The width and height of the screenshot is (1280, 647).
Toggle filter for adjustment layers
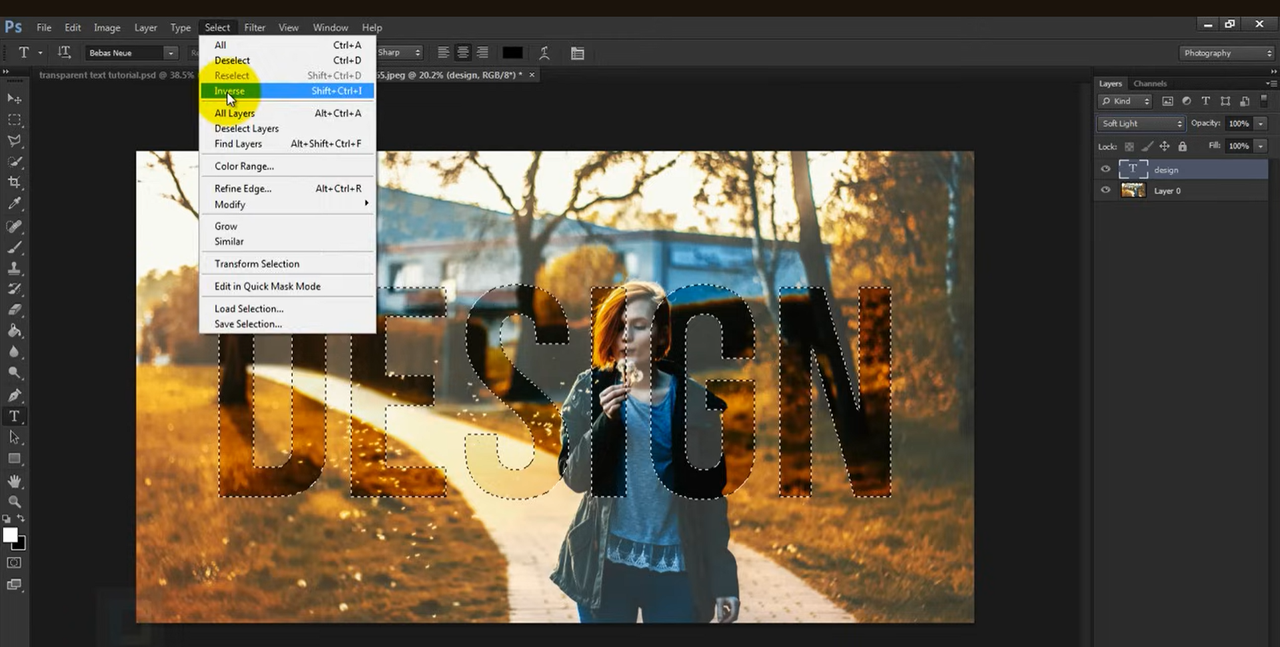[x=1187, y=101]
